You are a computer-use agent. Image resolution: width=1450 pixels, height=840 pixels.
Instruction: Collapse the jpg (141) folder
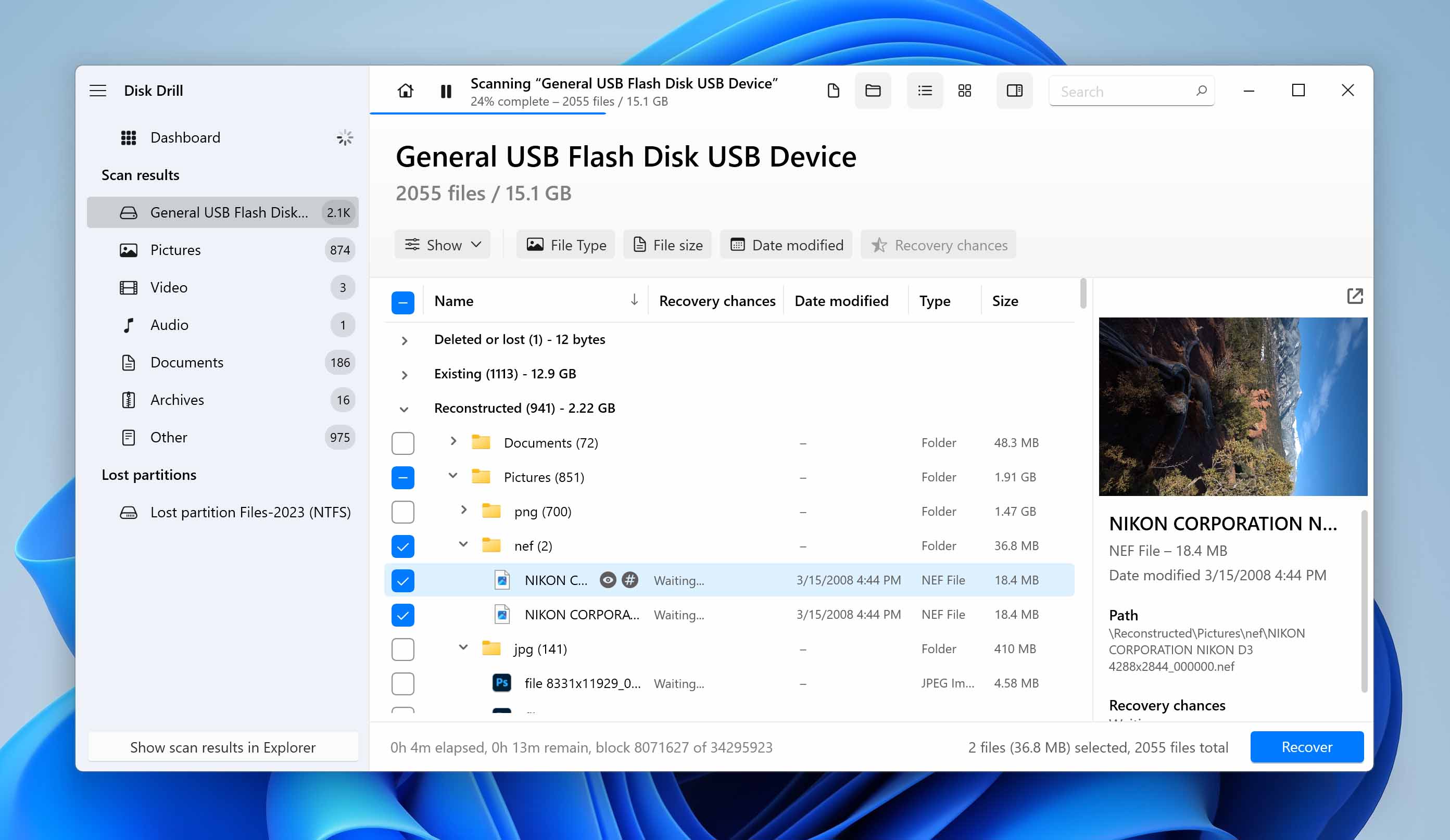tap(464, 647)
